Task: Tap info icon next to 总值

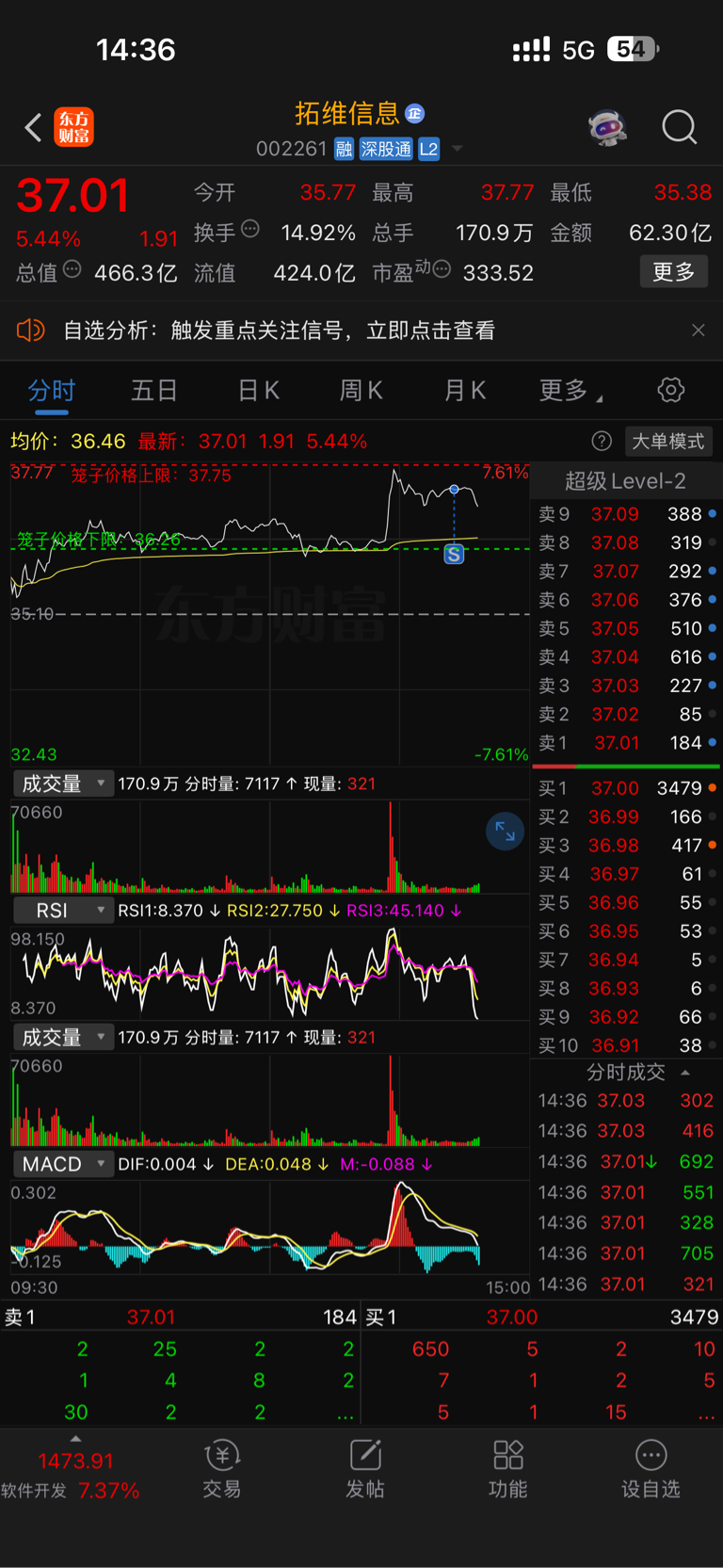Action: pyautogui.click(x=72, y=269)
